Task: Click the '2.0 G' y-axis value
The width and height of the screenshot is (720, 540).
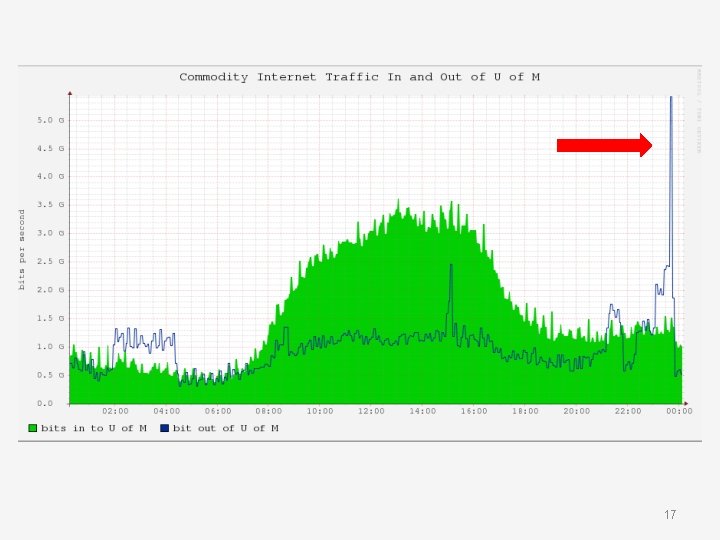Action: click(x=51, y=290)
